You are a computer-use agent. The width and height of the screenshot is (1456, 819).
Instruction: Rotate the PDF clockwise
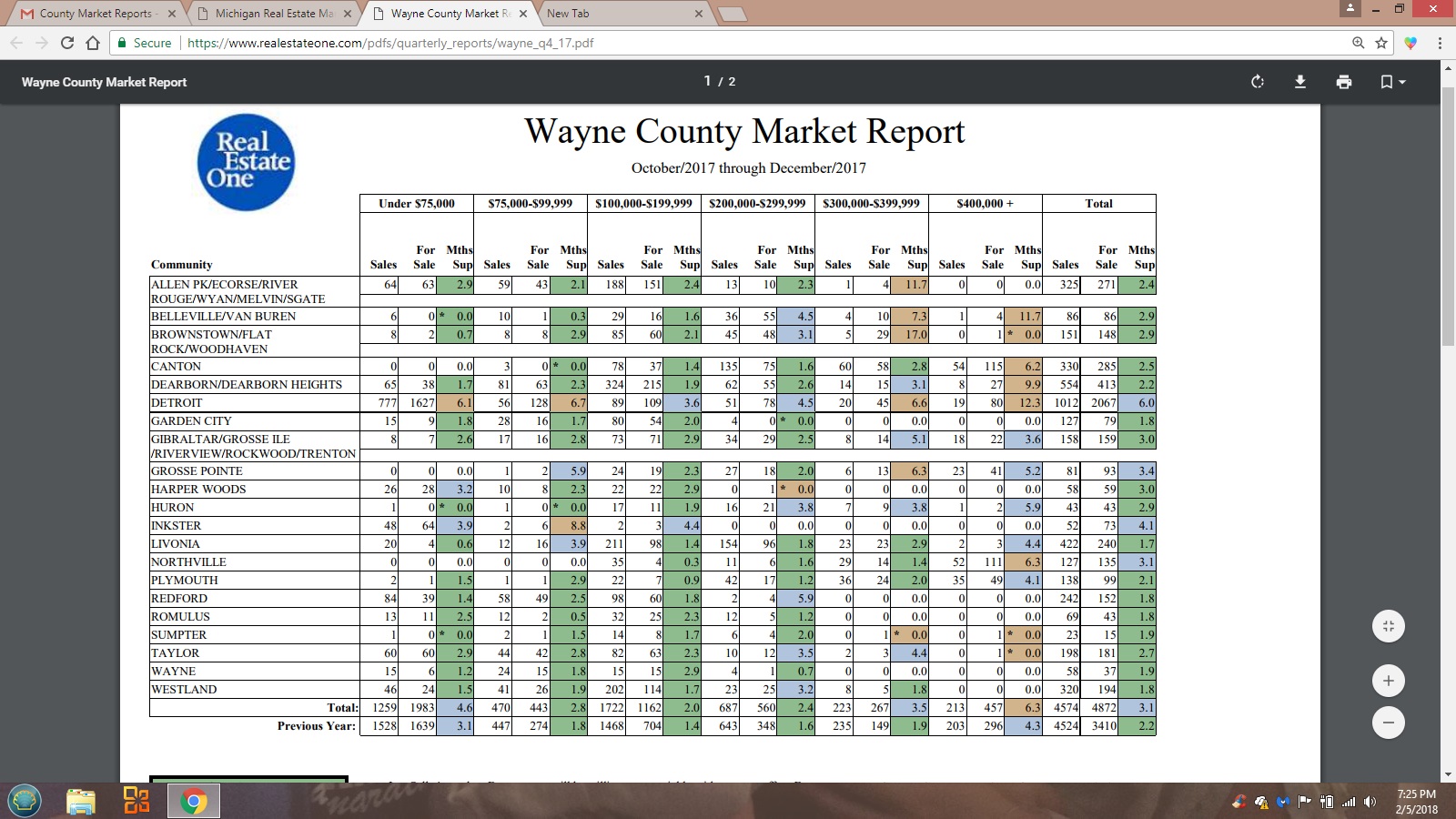click(x=1258, y=82)
